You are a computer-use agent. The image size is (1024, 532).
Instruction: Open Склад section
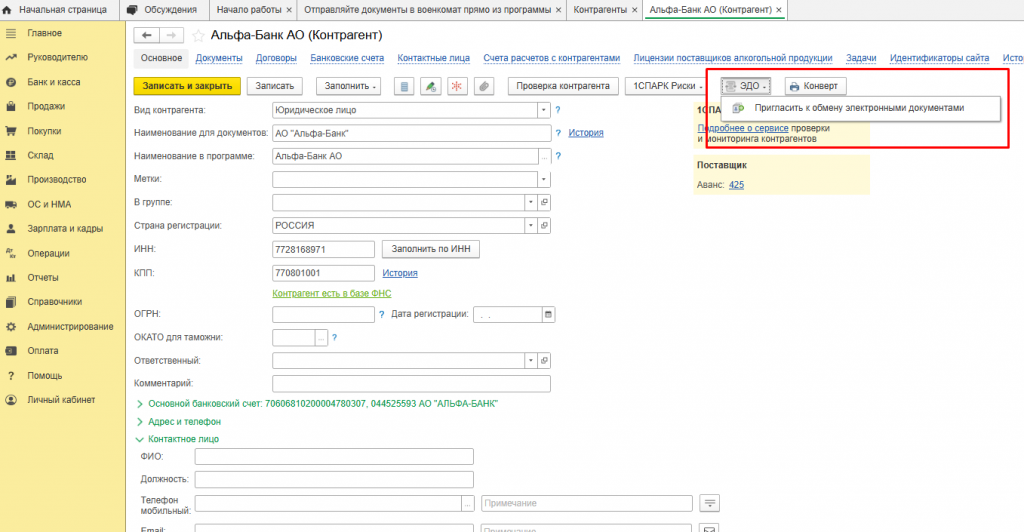point(40,155)
